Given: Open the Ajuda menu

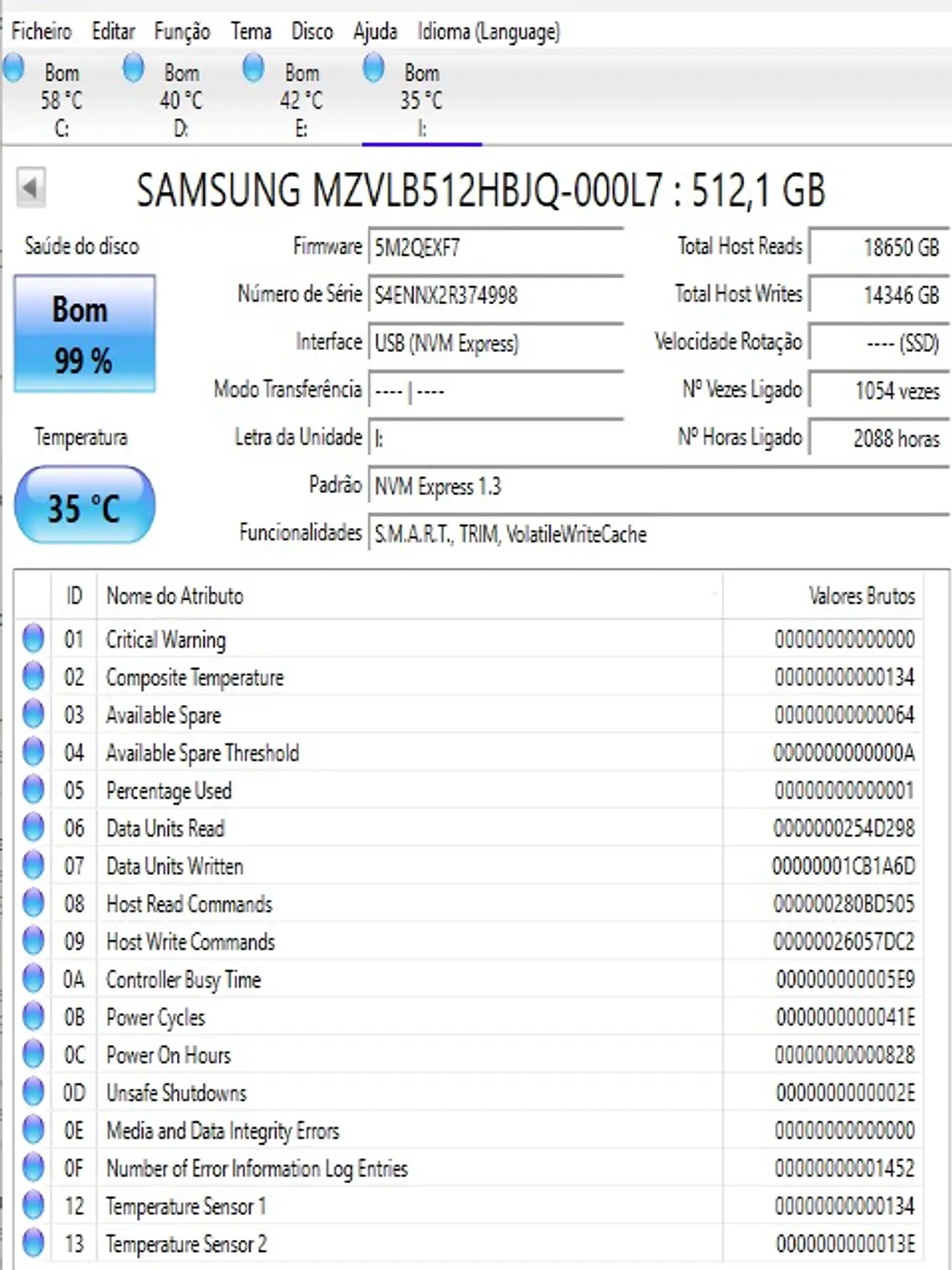Looking at the screenshot, I should (x=375, y=32).
